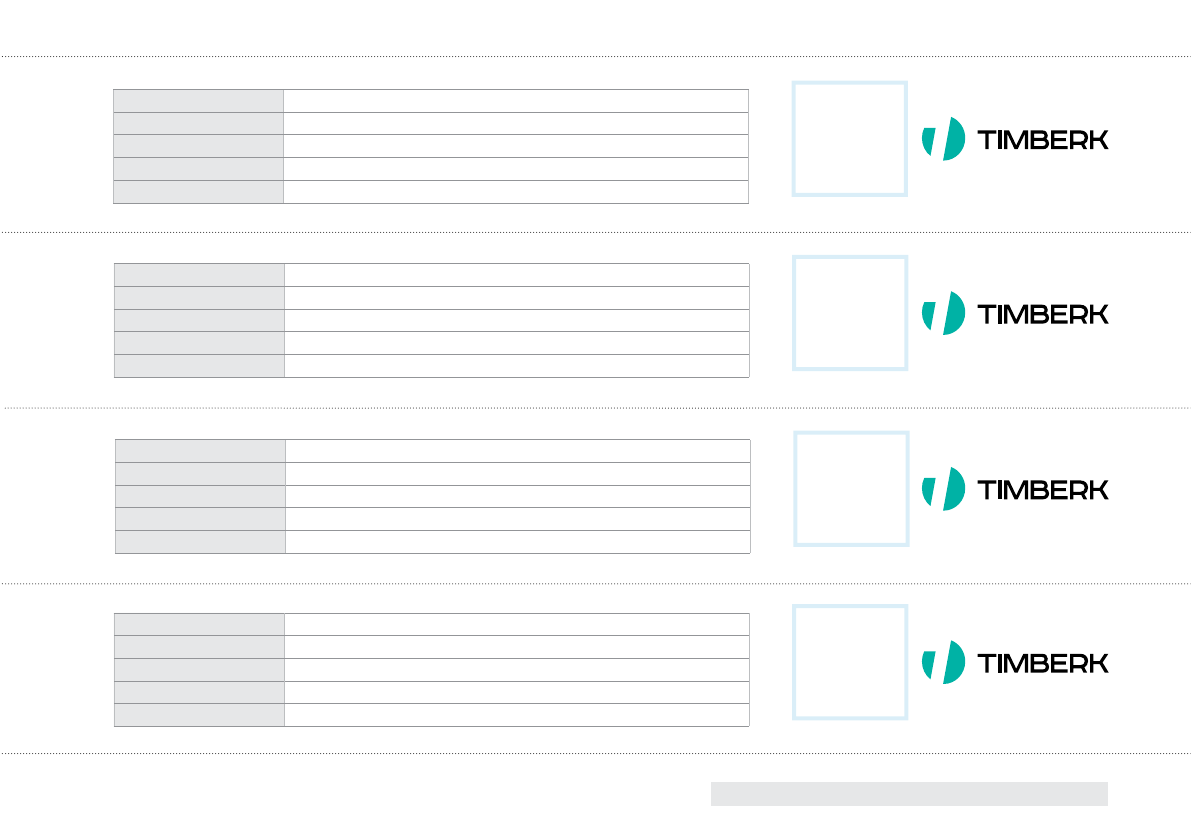Click the teal Timberk emblem in first section
This screenshot has height=839, width=1191.
[943, 139]
